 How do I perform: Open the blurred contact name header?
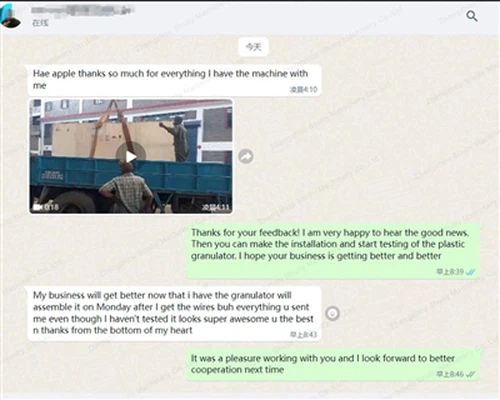tap(83, 10)
